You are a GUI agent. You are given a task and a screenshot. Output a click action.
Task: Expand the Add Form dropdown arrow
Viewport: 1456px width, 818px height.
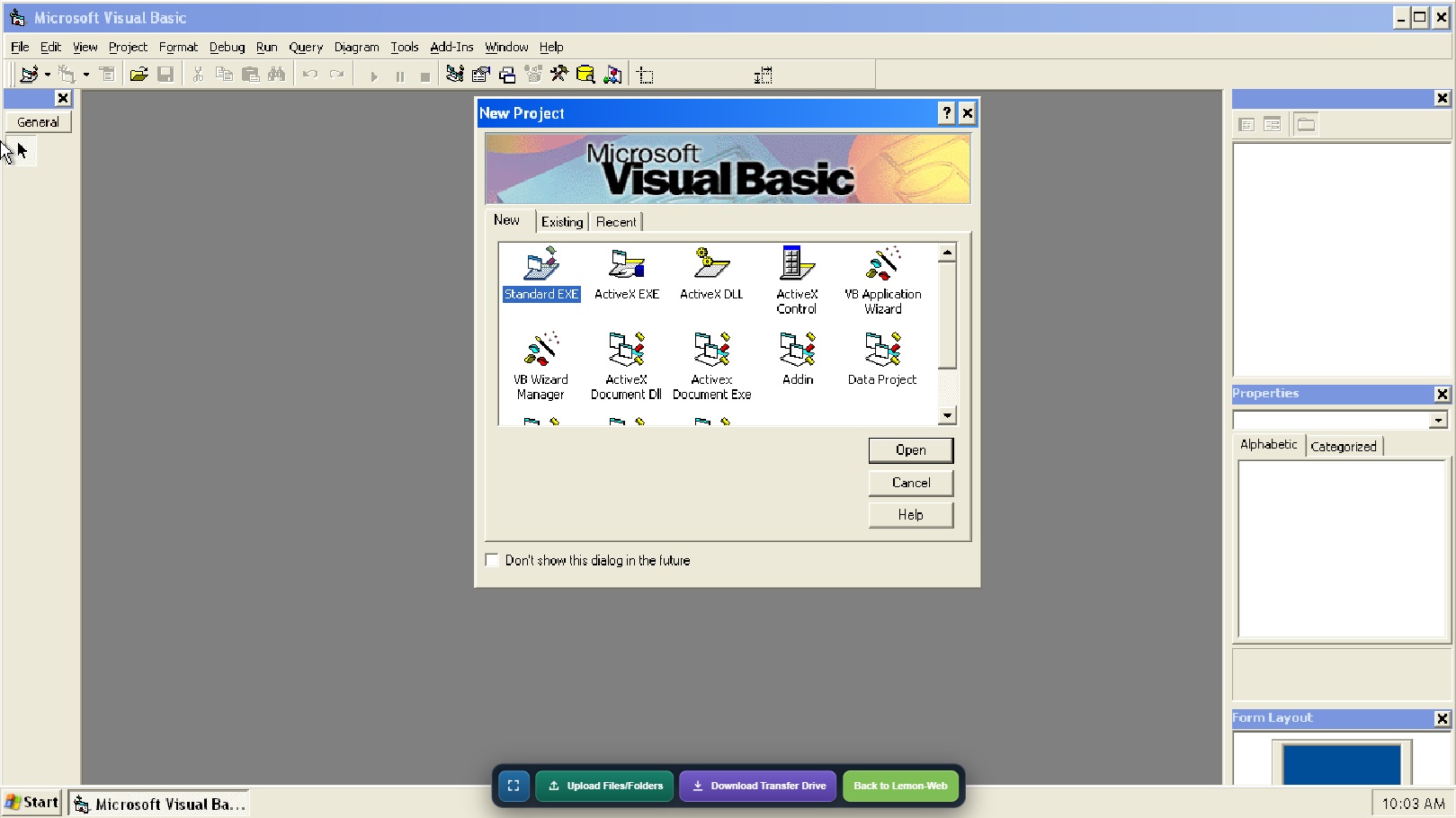86,75
